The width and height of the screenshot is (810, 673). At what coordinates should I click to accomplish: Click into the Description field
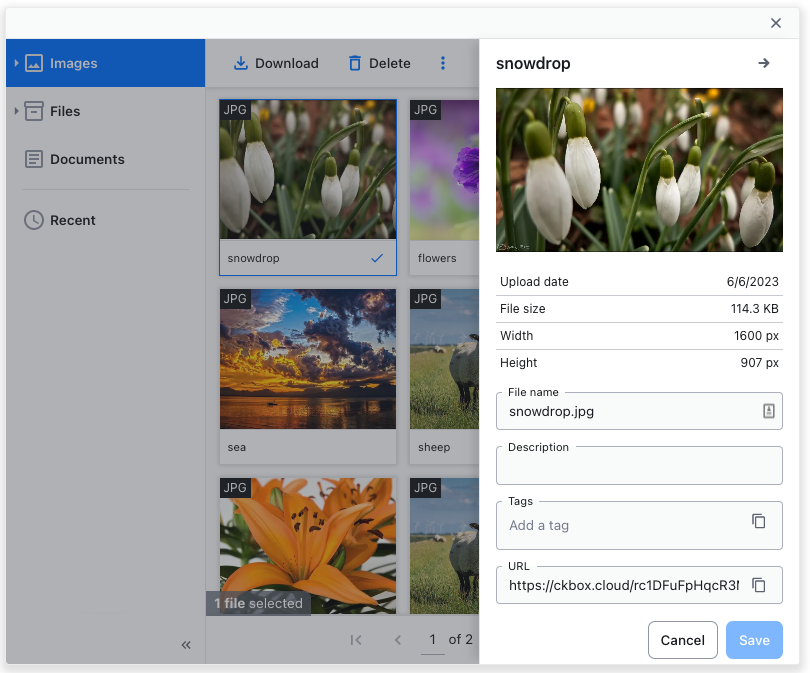tap(638, 467)
